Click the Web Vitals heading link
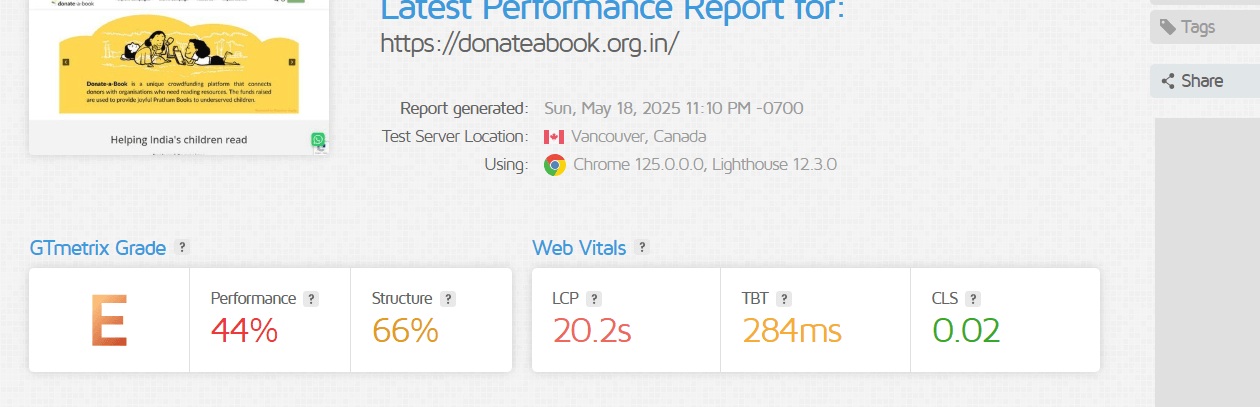 [x=579, y=248]
